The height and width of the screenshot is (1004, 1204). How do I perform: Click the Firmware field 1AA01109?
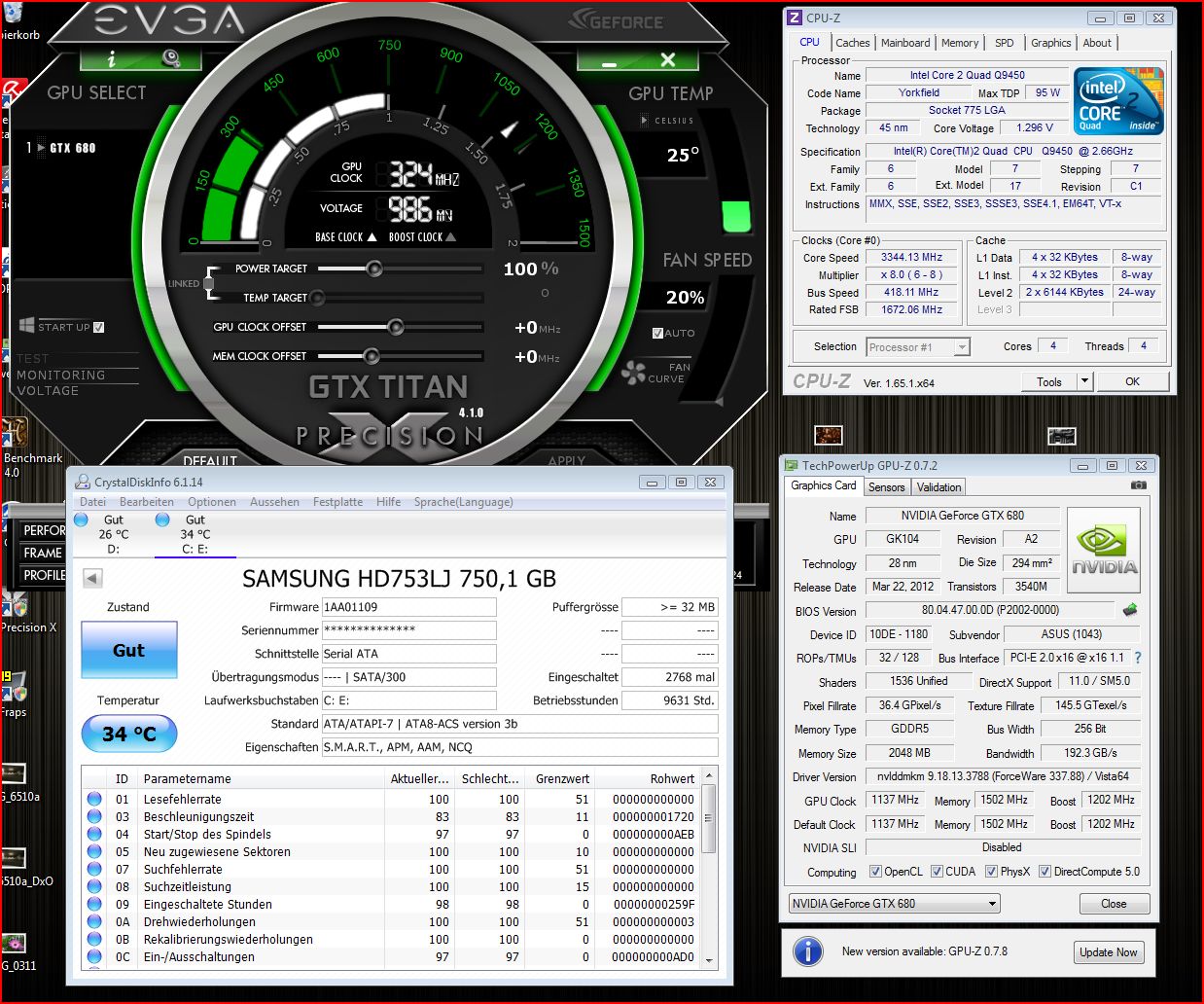coord(408,607)
